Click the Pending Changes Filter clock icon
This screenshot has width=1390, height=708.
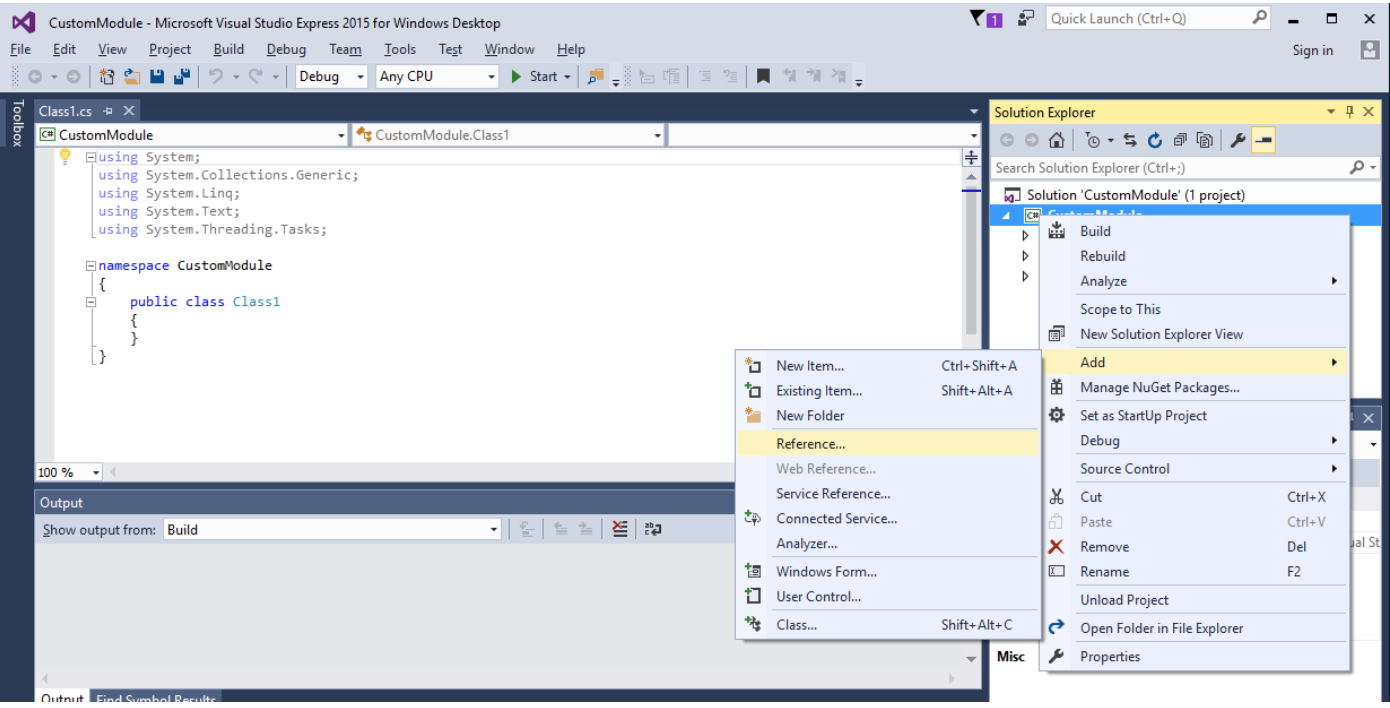pyautogui.click(x=1092, y=141)
